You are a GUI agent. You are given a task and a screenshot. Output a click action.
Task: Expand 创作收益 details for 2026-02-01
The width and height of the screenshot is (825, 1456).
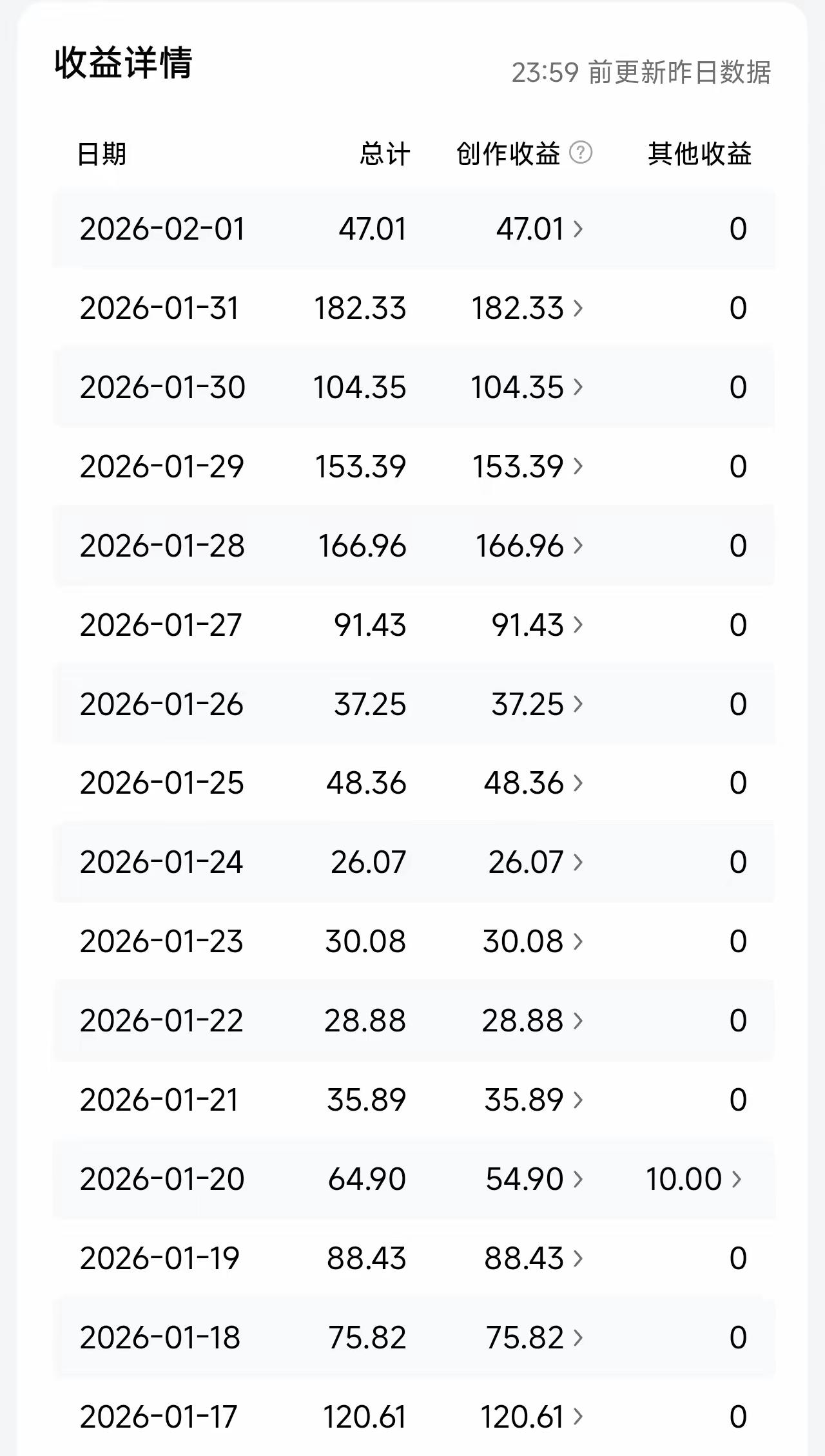pyautogui.click(x=578, y=229)
